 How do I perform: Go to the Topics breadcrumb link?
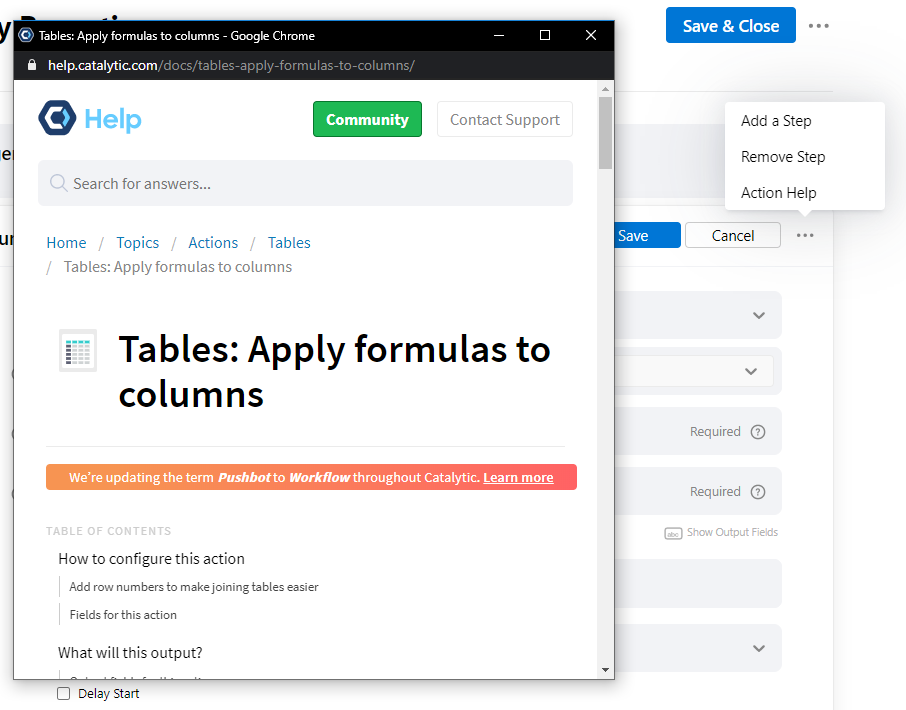click(x=138, y=243)
